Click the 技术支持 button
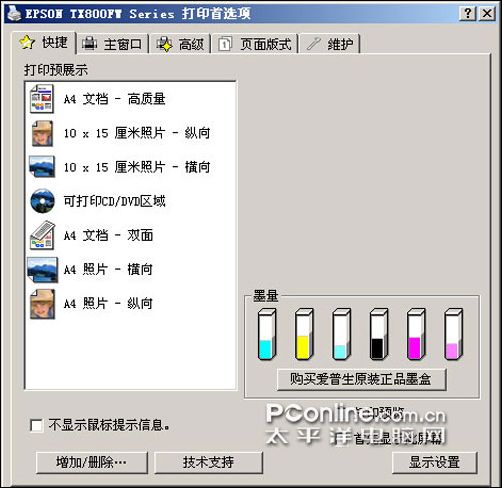 coord(208,462)
